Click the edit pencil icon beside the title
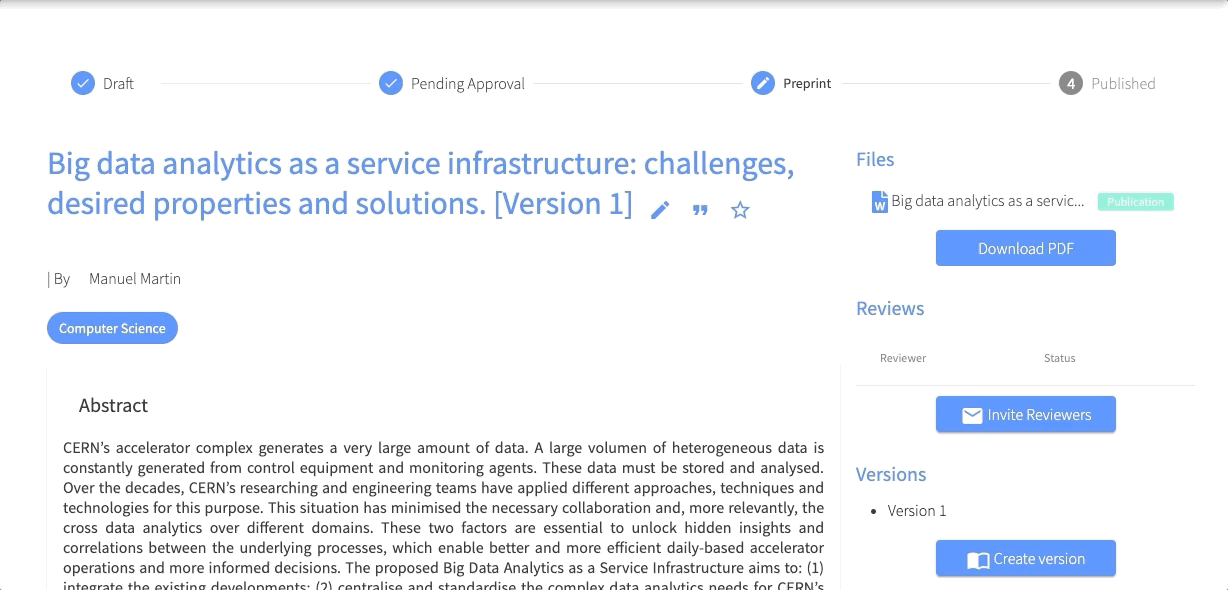 [x=660, y=210]
